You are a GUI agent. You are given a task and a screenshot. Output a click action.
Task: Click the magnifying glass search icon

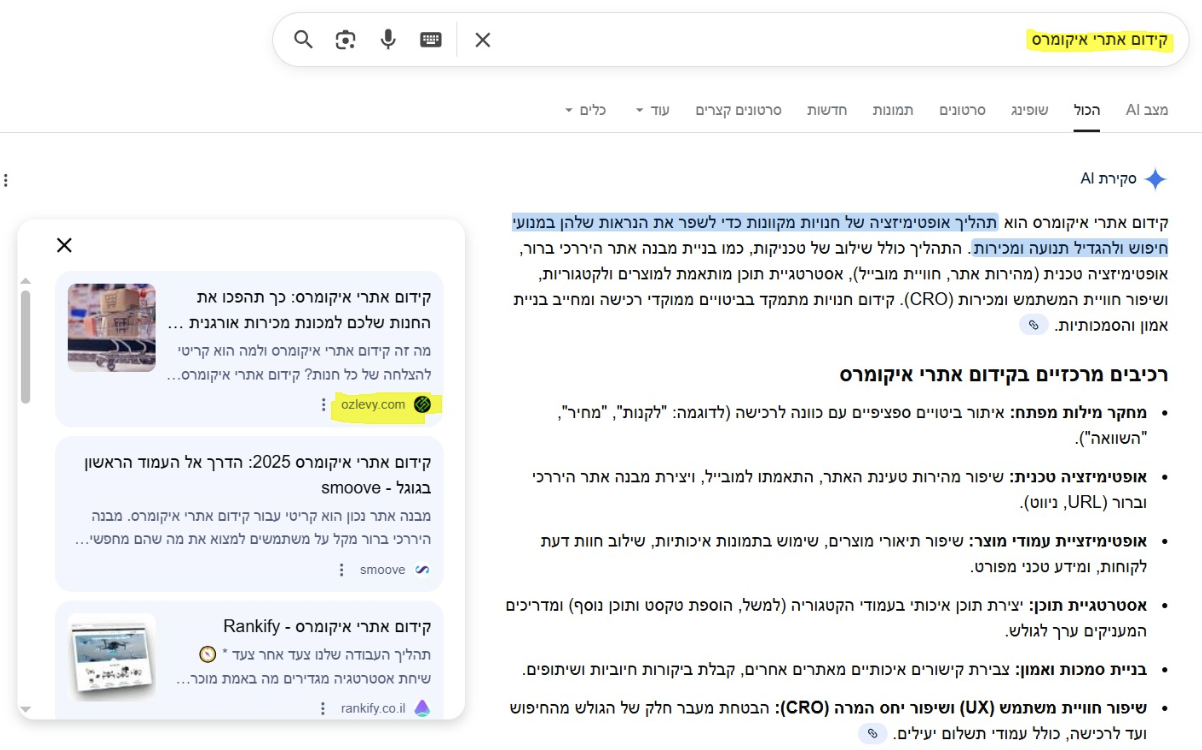click(x=304, y=39)
